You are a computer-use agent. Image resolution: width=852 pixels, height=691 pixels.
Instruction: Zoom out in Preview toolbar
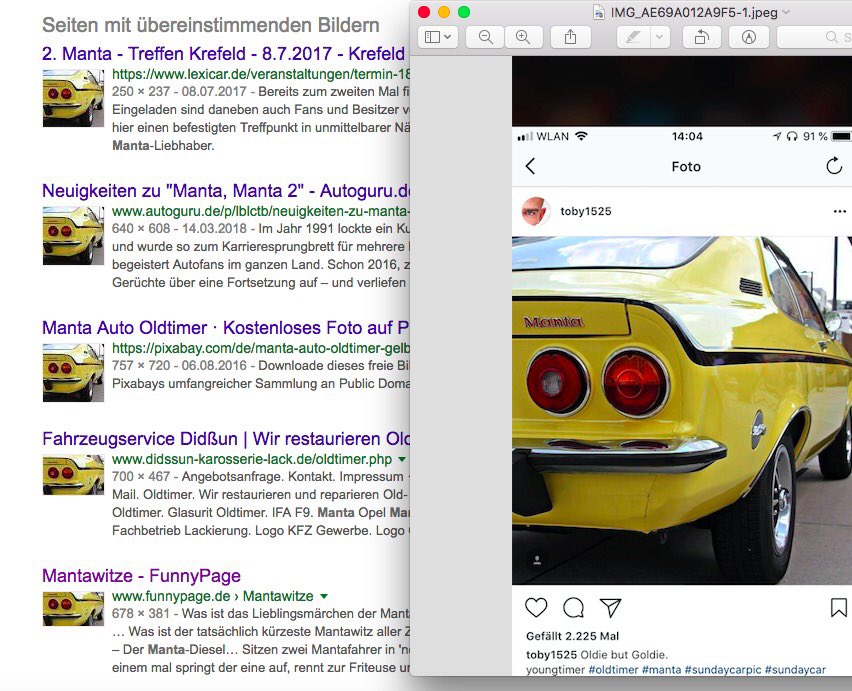pos(485,37)
